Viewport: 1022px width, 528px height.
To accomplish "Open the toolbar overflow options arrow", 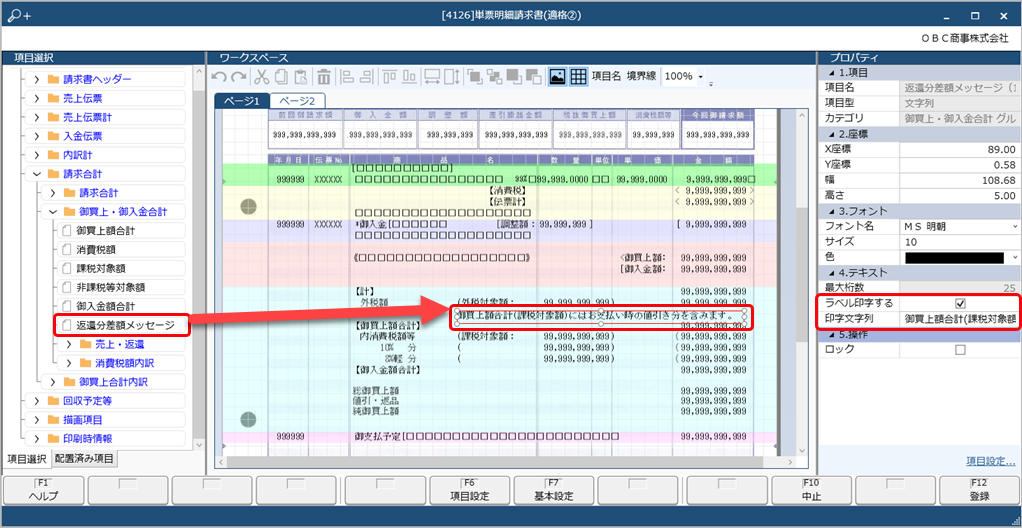I will click(x=711, y=83).
